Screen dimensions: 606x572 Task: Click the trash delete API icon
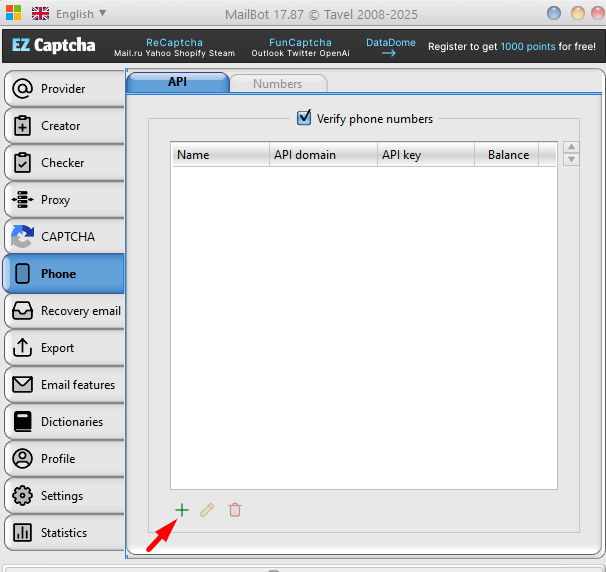(x=235, y=510)
